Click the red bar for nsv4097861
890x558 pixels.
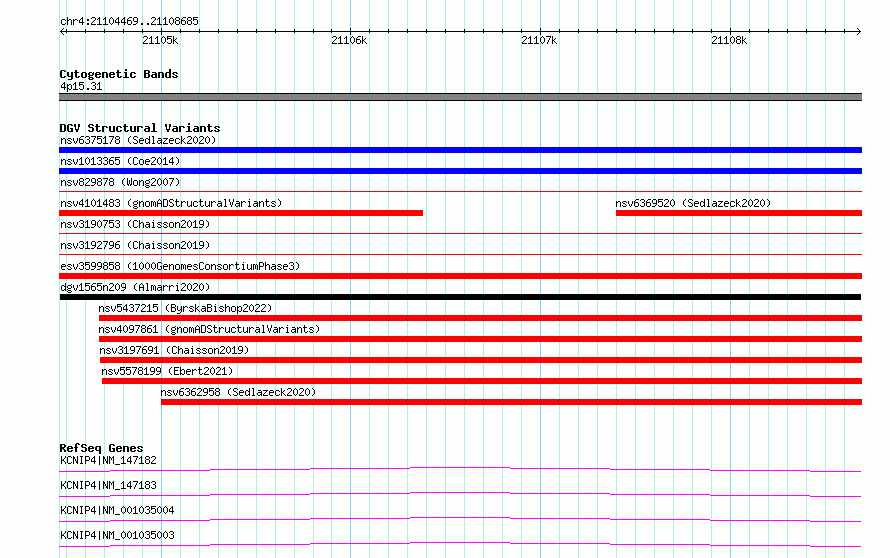click(480, 339)
